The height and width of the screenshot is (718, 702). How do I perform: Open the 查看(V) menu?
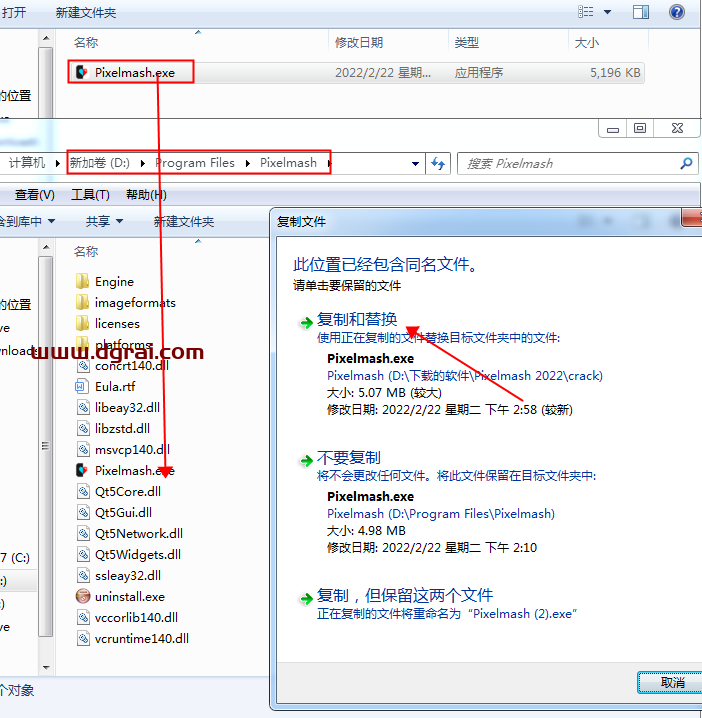coord(34,195)
